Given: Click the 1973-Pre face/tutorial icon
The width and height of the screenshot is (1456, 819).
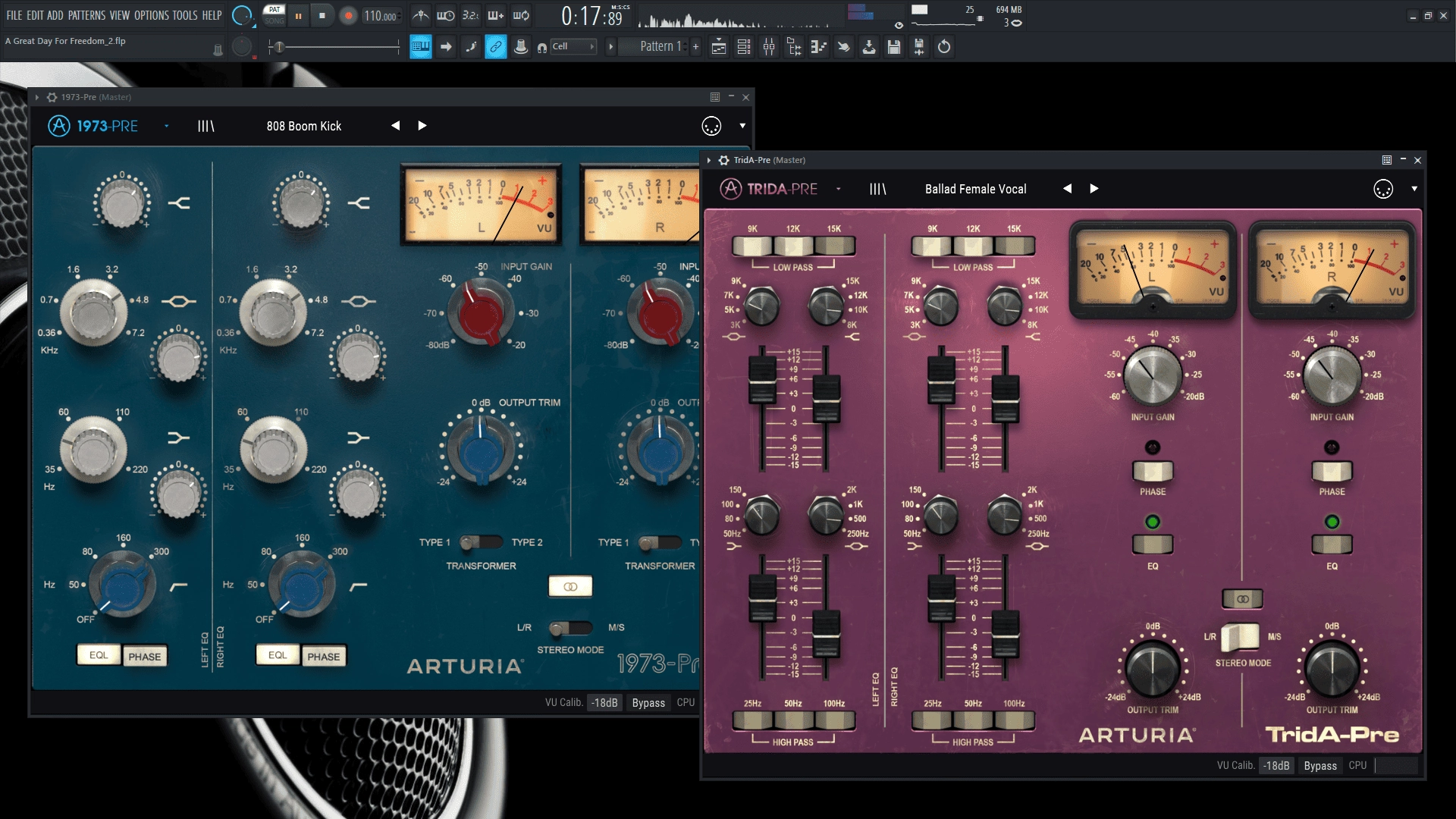Looking at the screenshot, I should [x=711, y=126].
